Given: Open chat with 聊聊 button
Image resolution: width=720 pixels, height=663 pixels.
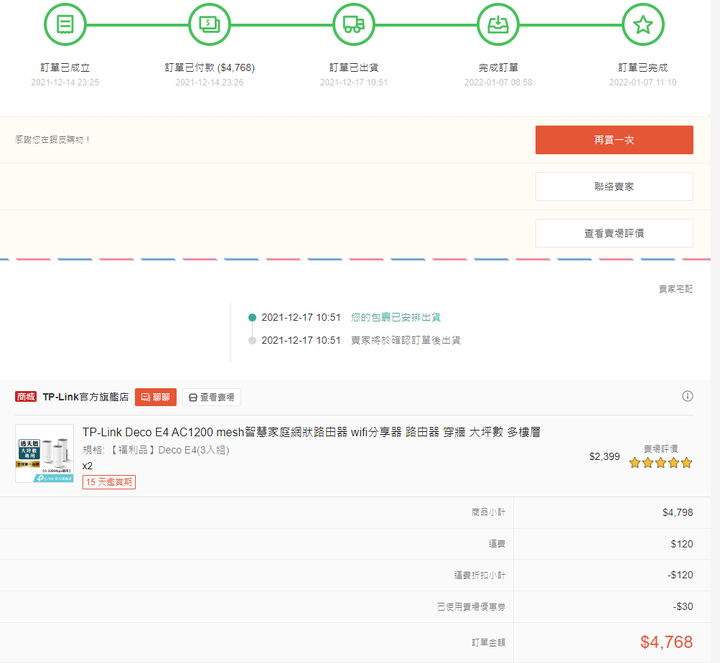Looking at the screenshot, I should (x=156, y=397).
